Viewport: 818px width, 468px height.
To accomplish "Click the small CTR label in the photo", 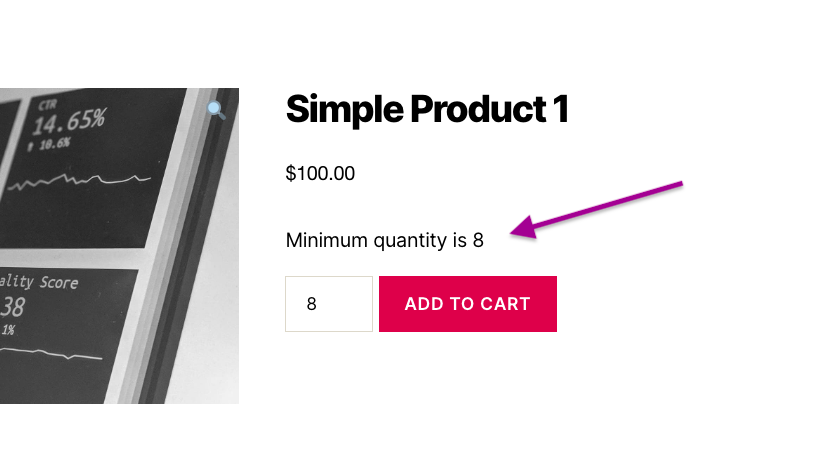I will (48, 104).
